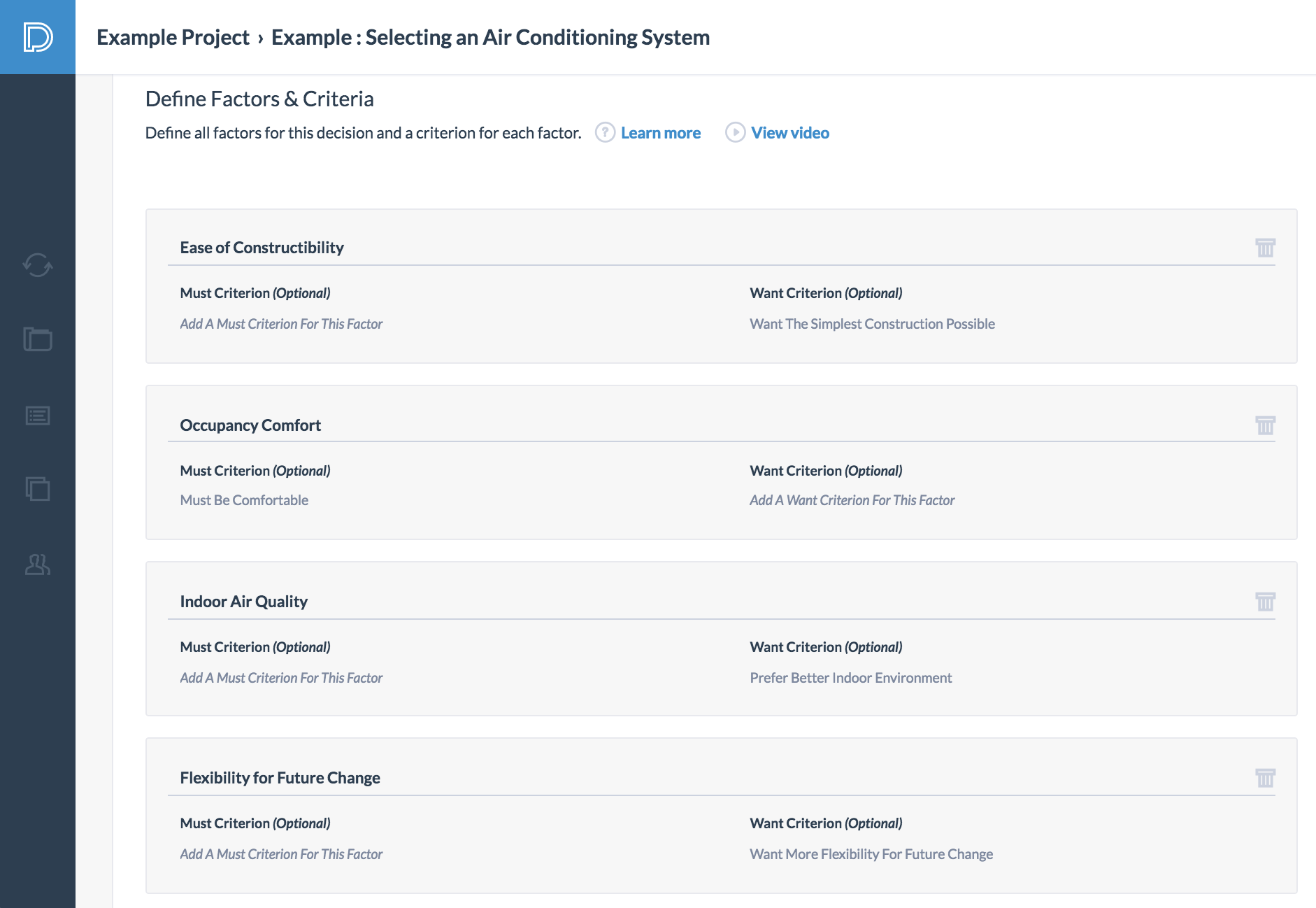The height and width of the screenshot is (908, 1316).
Task: Rename the Ease of Constructibility factor title
Action: click(262, 248)
